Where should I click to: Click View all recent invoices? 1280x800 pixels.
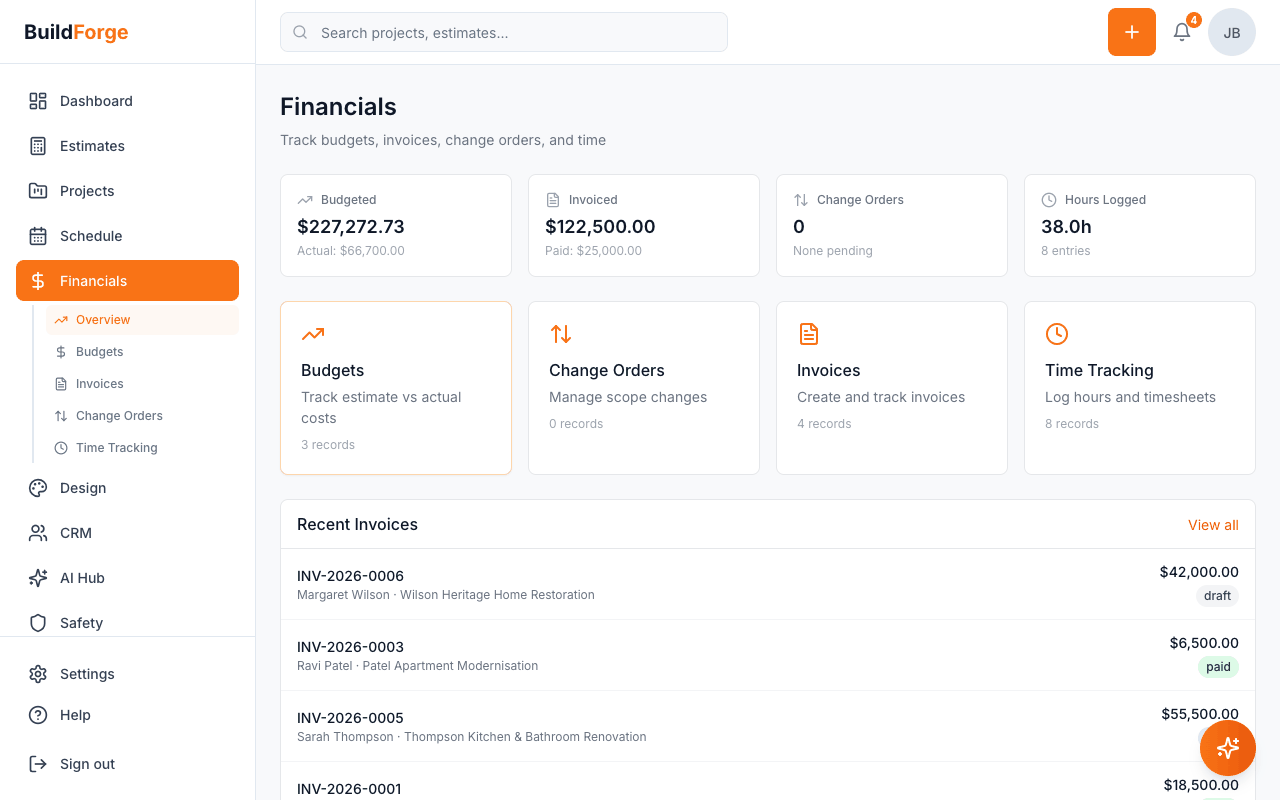point(1213,524)
